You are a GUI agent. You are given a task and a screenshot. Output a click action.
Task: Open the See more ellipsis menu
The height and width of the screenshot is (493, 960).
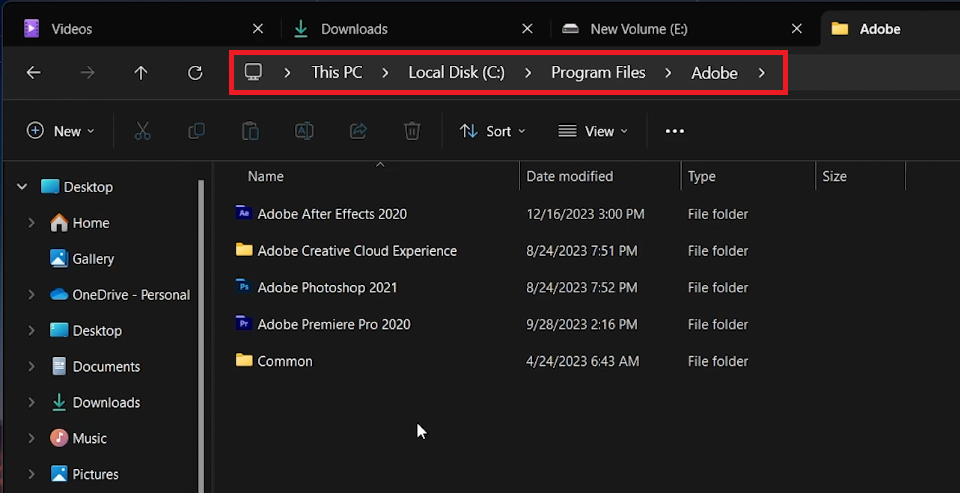pyautogui.click(x=675, y=131)
